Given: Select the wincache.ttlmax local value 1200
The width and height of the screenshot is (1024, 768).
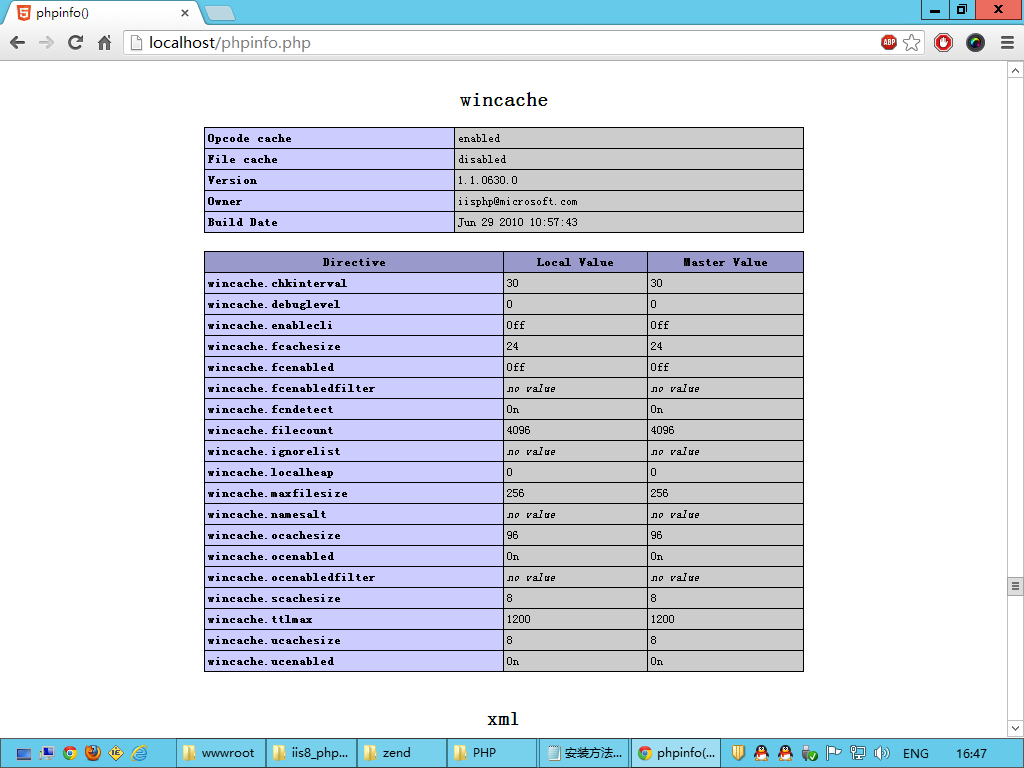Looking at the screenshot, I should 519,619.
